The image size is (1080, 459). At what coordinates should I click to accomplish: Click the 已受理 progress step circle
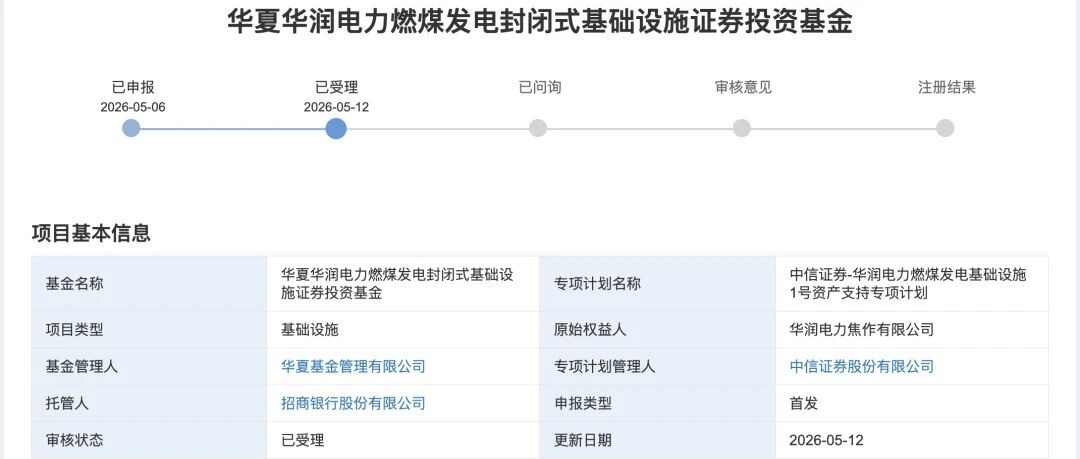tap(336, 128)
